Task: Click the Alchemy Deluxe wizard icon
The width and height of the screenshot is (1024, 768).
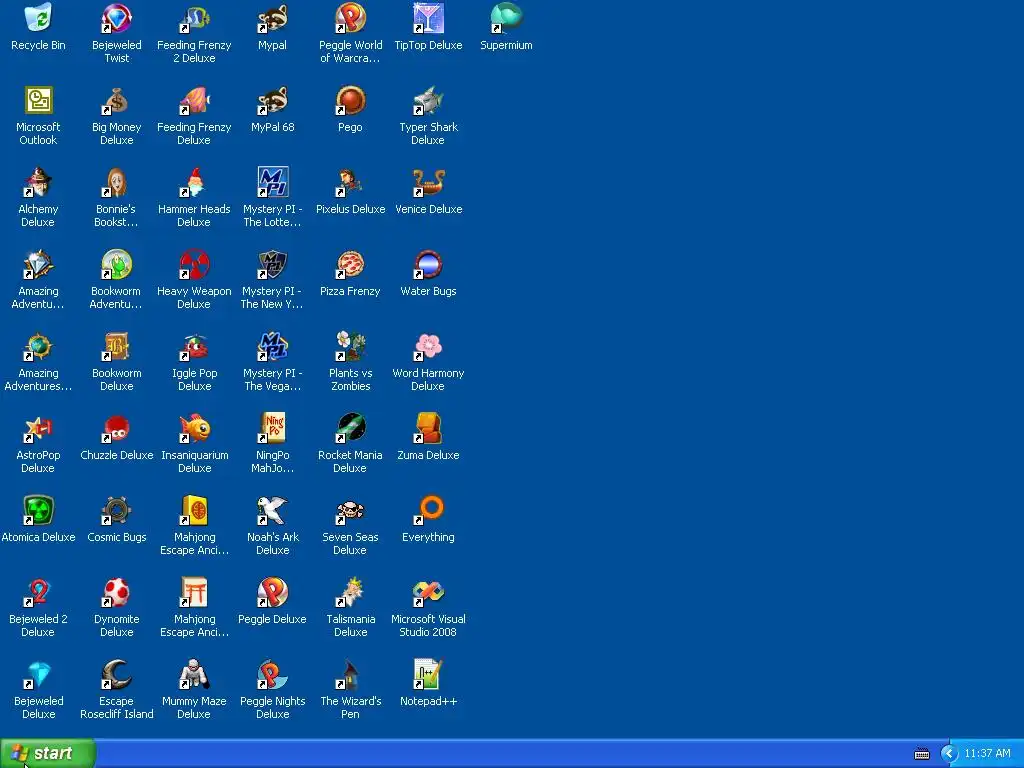Action: tap(38, 182)
